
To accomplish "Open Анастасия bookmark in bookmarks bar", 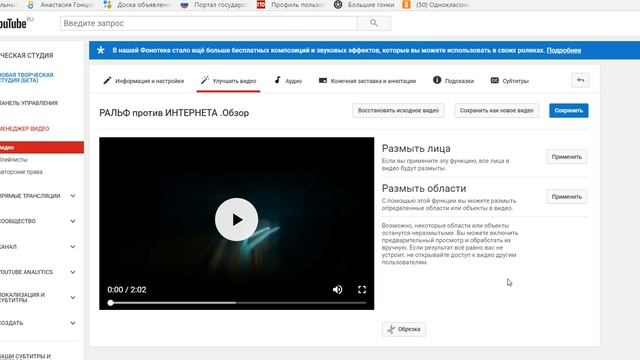I will [x=61, y=5].
